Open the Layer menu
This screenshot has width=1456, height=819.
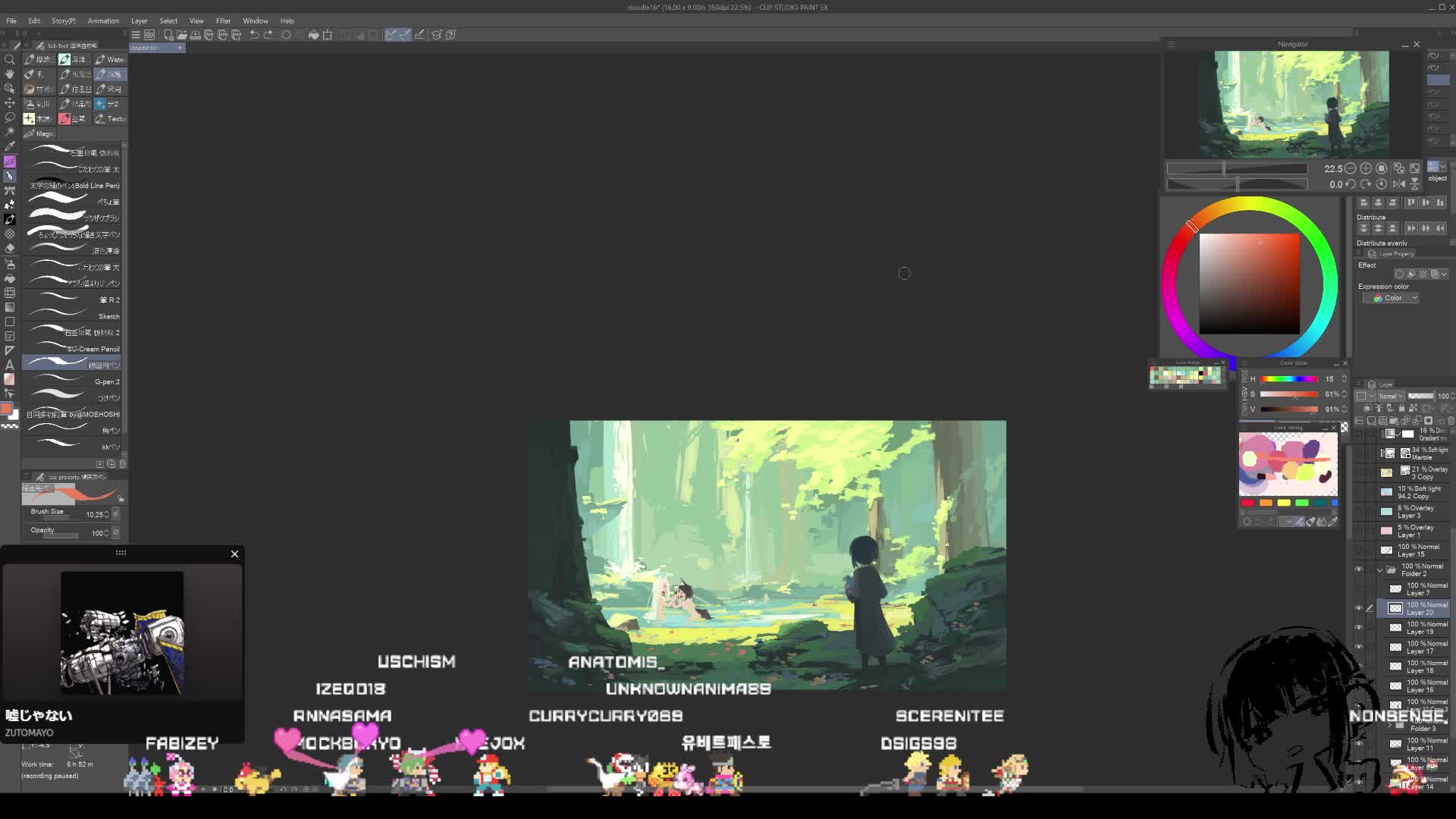point(140,21)
